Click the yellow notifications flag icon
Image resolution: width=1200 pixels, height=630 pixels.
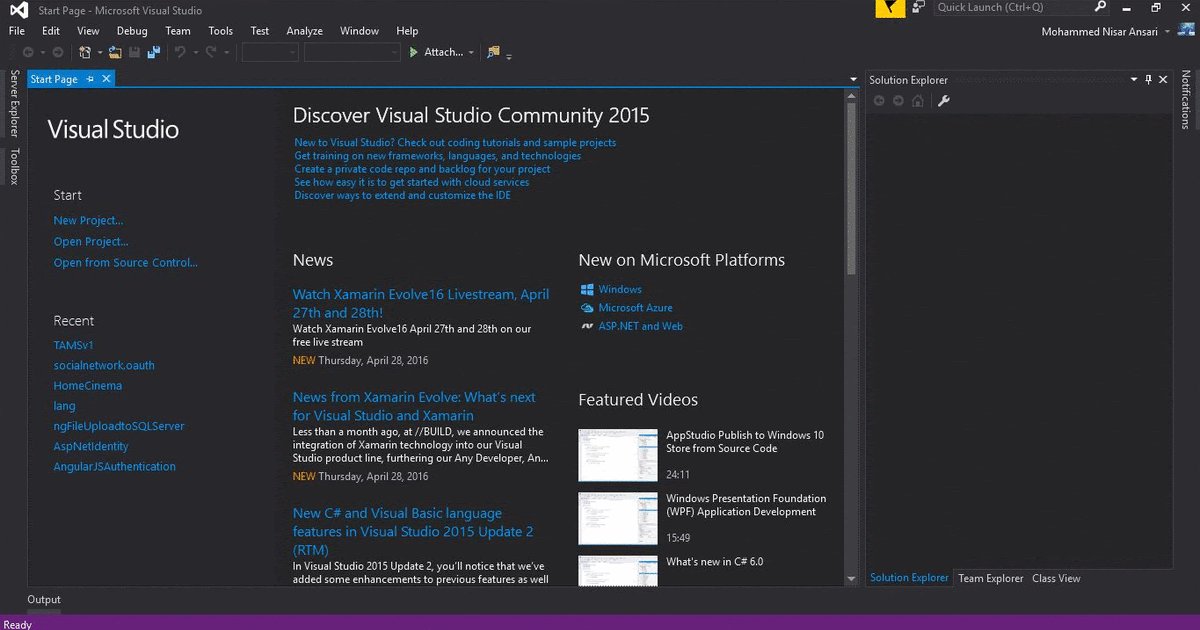pyautogui.click(x=889, y=8)
